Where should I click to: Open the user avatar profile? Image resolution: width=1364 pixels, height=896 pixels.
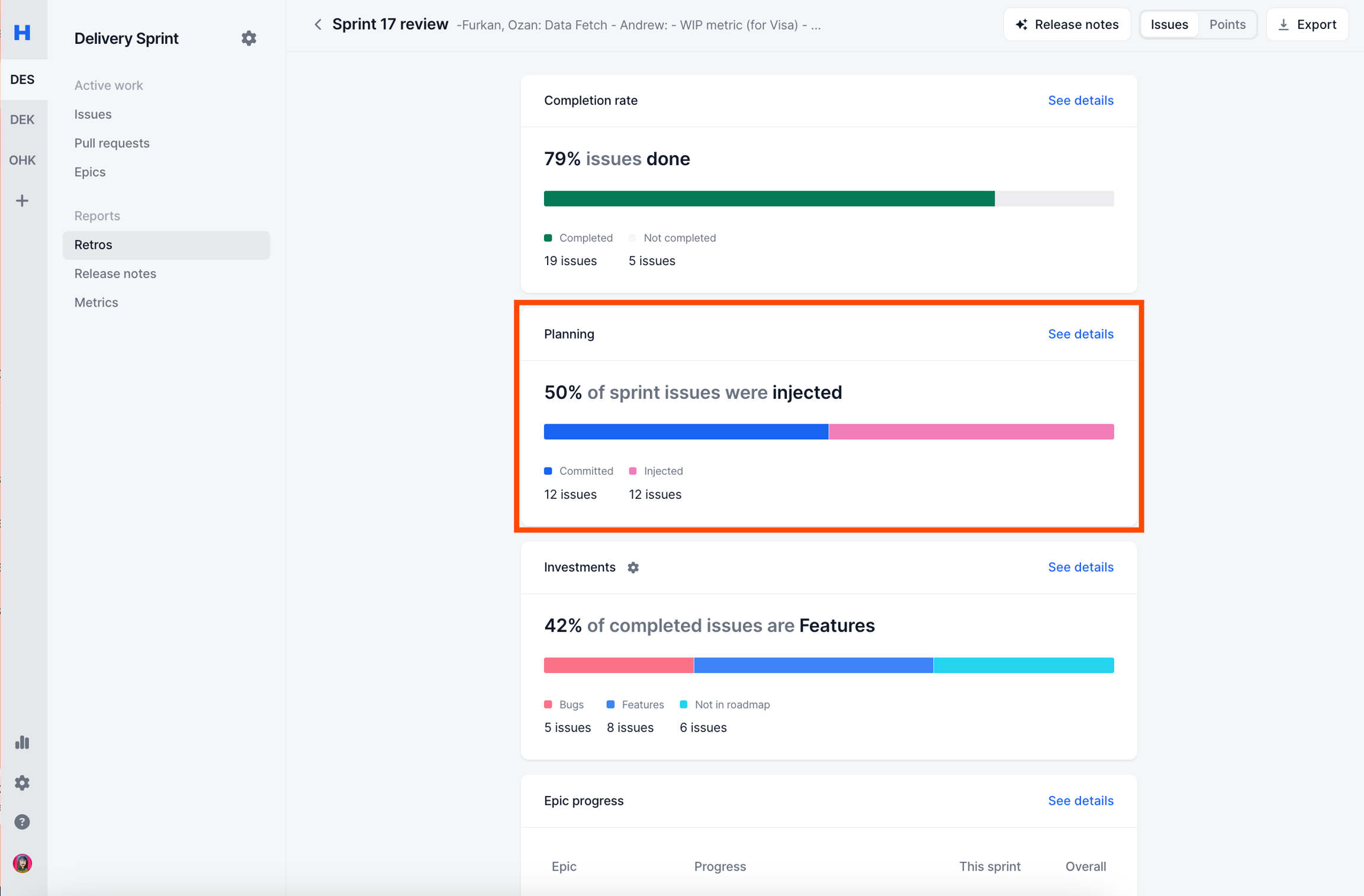tap(22, 863)
